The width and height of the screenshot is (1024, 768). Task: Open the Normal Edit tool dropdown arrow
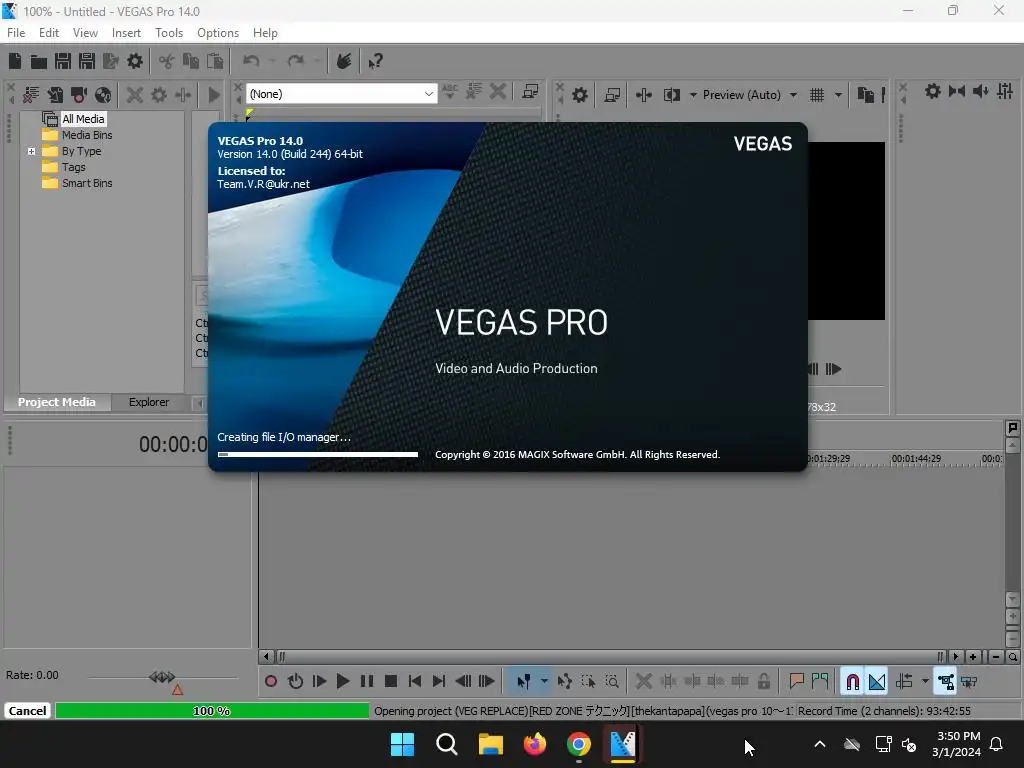point(544,682)
